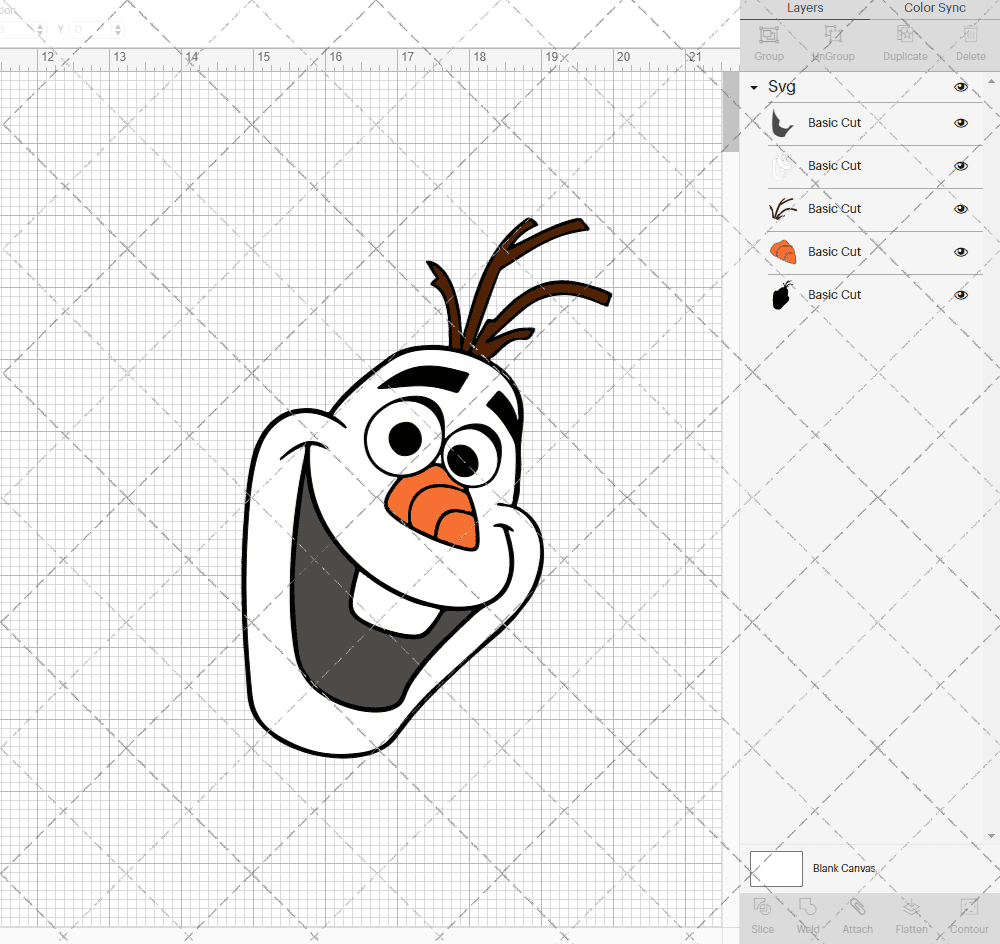Click the Duplicate icon in Layers toolbar
The image size is (1000, 944).
(904, 34)
